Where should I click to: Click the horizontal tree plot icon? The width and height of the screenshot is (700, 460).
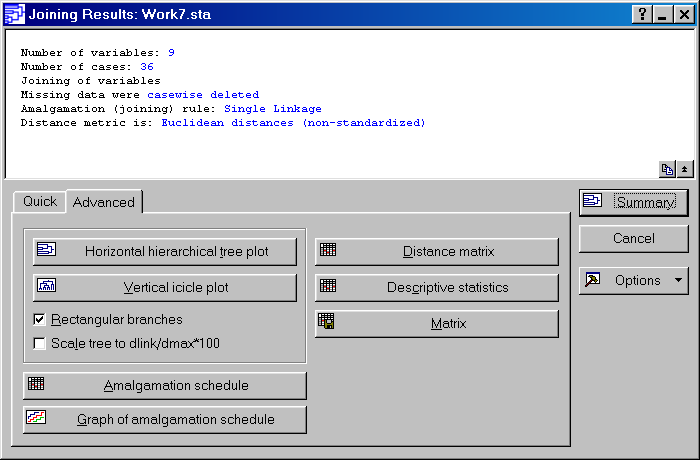click(x=46, y=249)
